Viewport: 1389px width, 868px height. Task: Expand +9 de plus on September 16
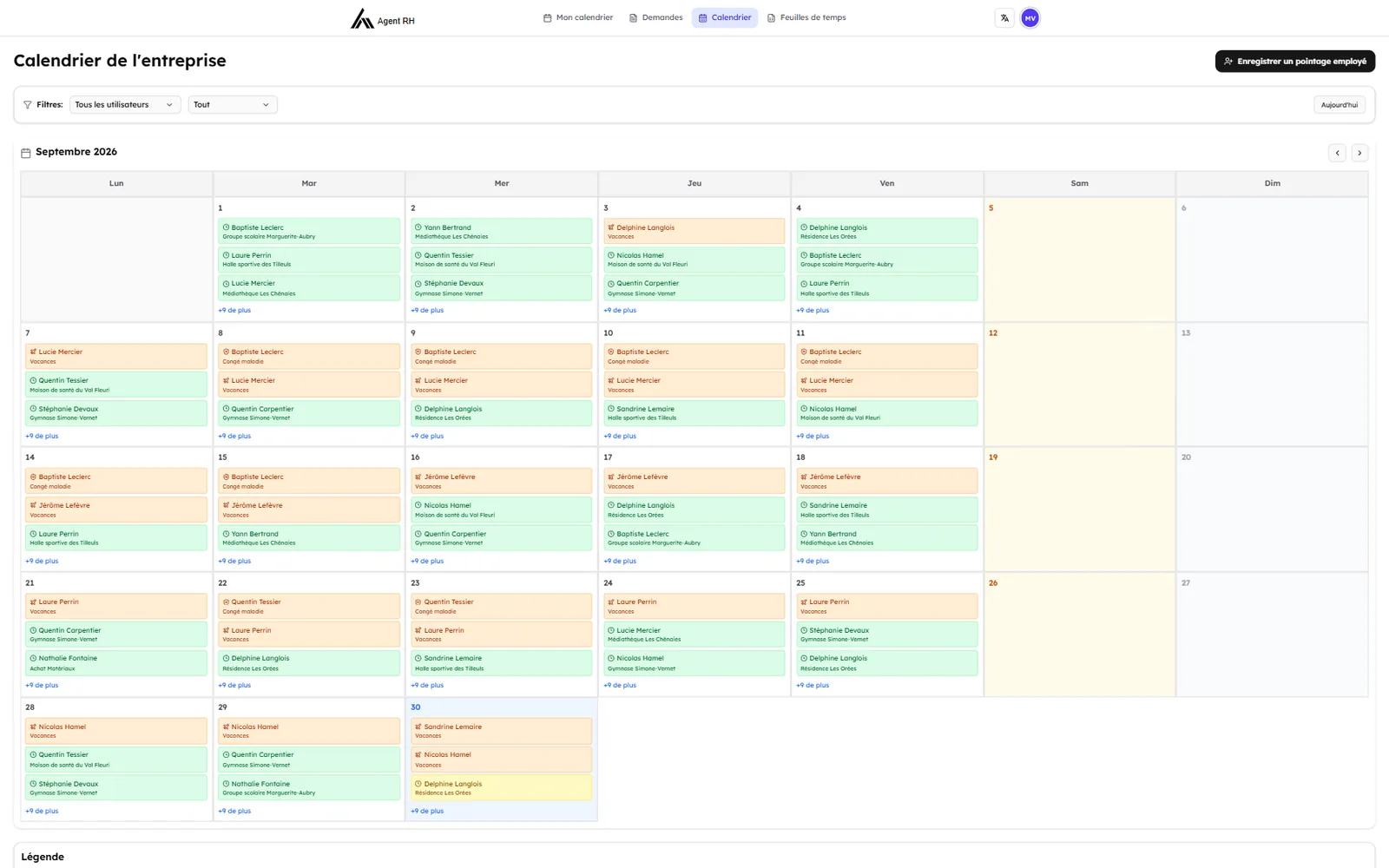[427, 562]
